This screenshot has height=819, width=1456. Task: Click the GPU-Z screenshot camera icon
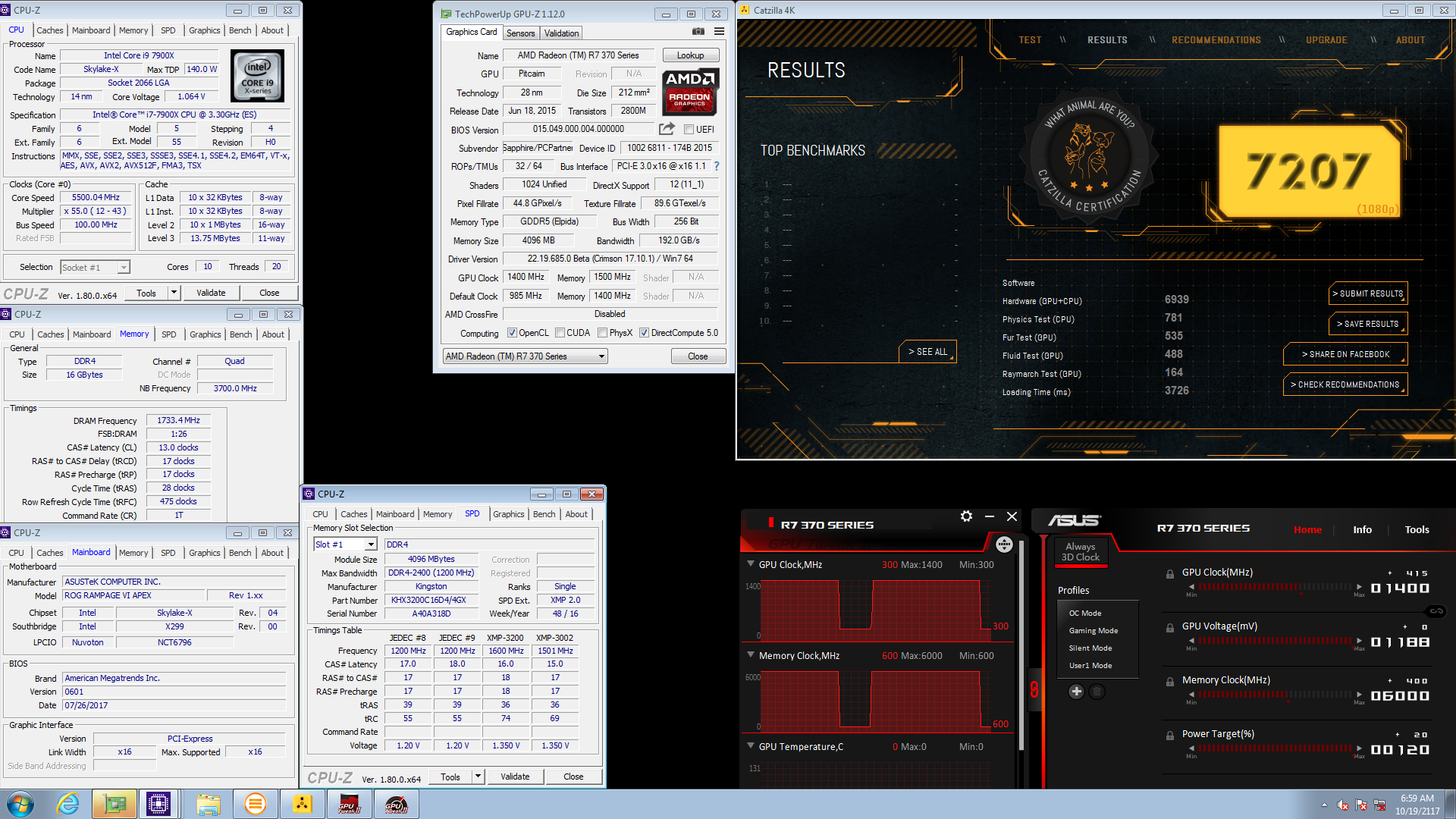[698, 32]
